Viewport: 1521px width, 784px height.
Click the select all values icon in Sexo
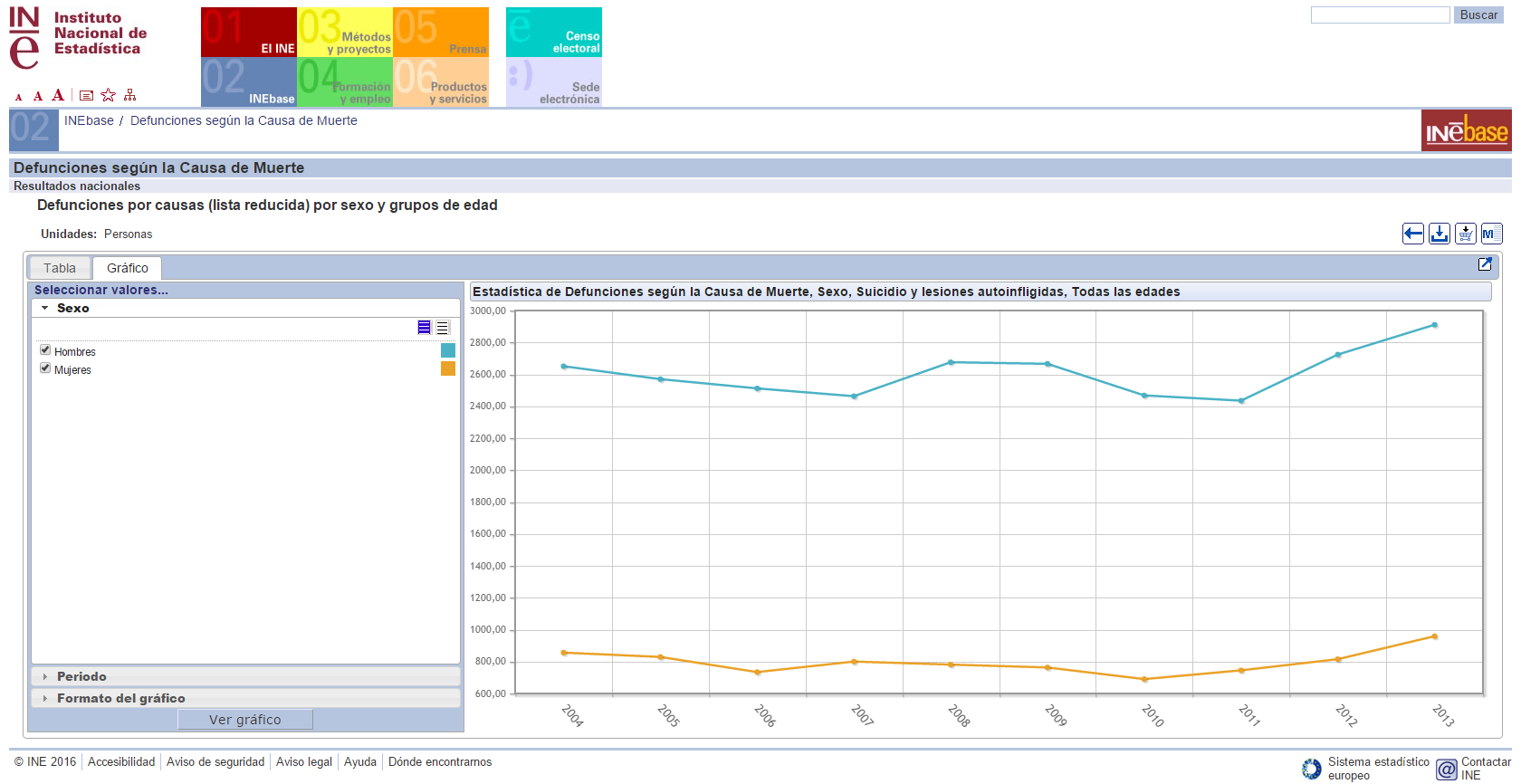424,328
